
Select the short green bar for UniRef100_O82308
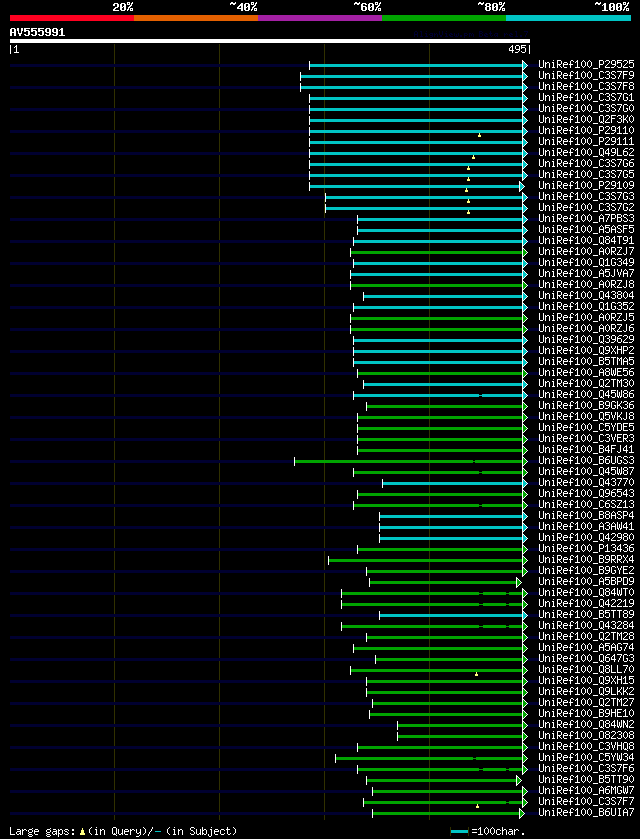click(460, 736)
